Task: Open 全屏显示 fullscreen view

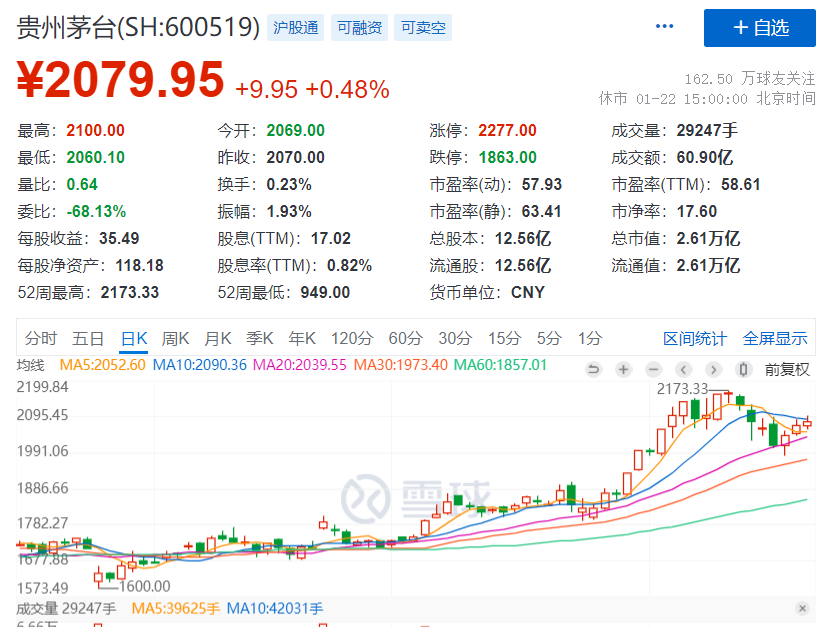Action: click(775, 338)
